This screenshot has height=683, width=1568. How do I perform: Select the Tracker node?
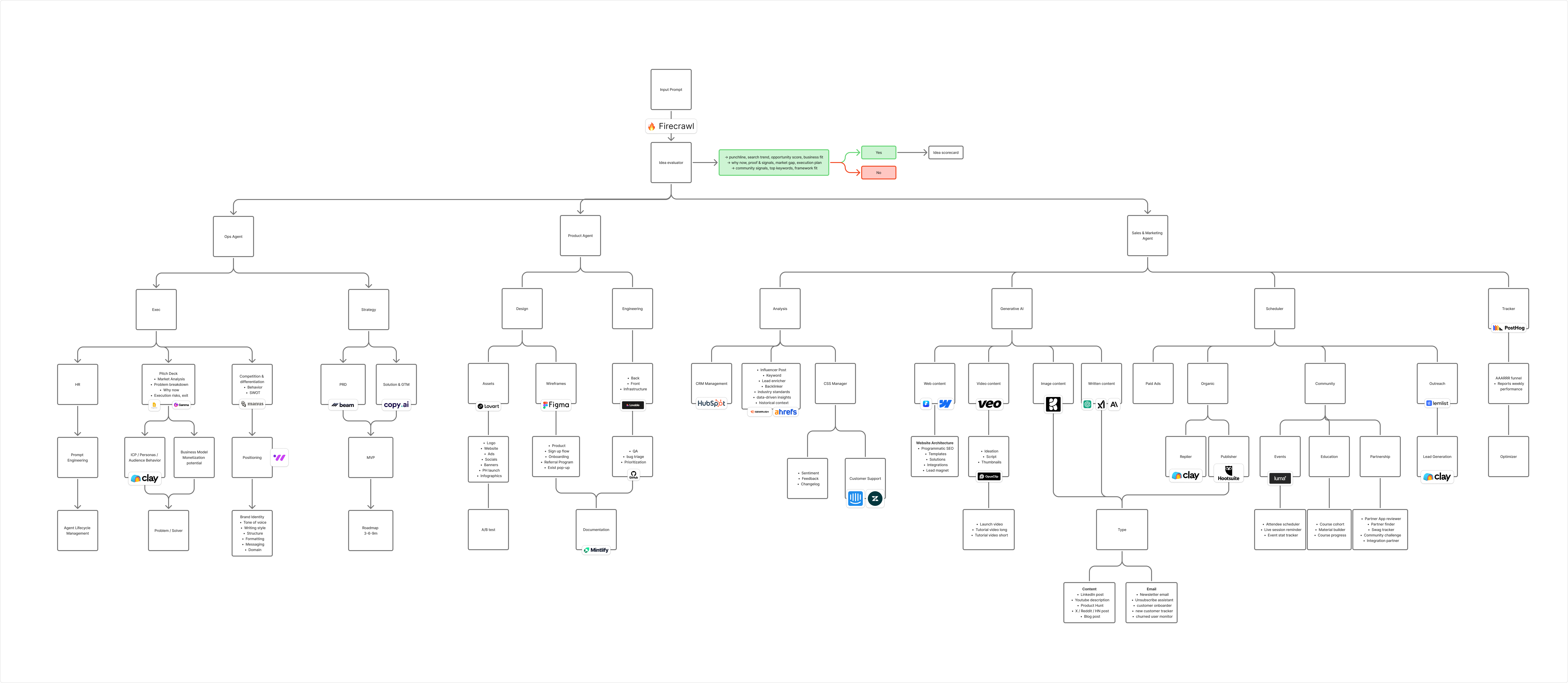[1508, 308]
